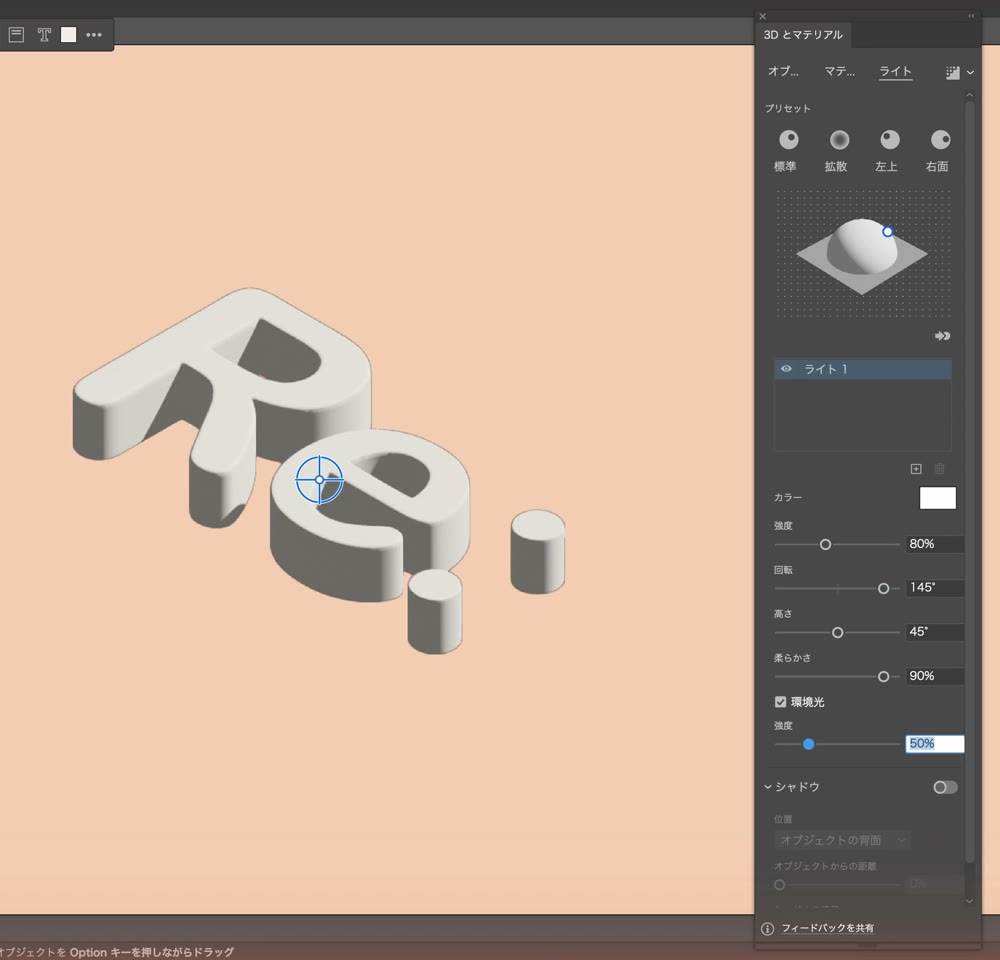The width and height of the screenshot is (1000, 960).
Task: Select the ライト 1 row in the light list
Action: (862, 369)
